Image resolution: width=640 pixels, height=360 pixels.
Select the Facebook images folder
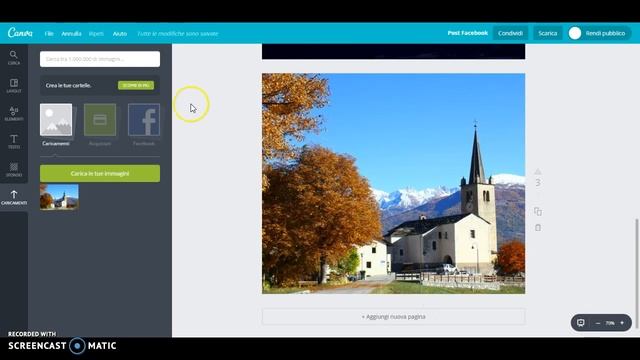(x=144, y=124)
